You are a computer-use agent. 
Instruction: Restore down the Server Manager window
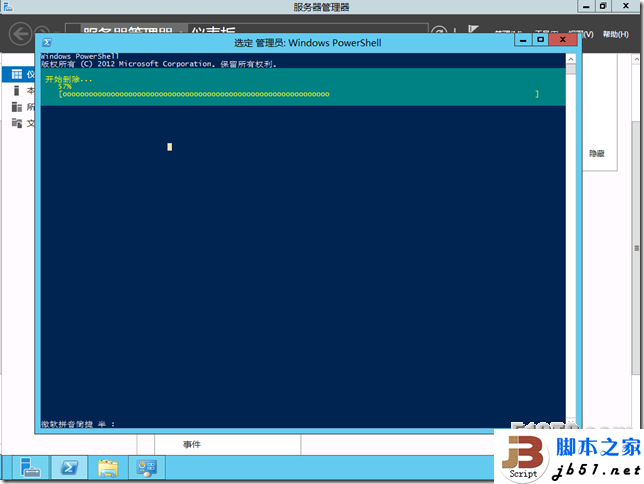(603, 6)
